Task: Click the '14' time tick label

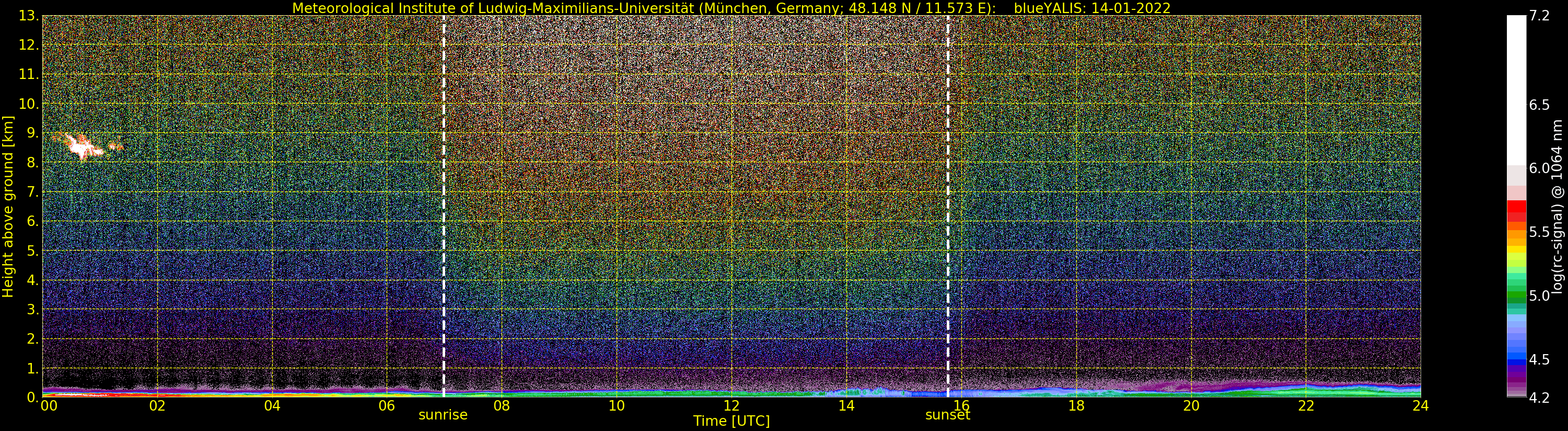Action: tap(846, 405)
